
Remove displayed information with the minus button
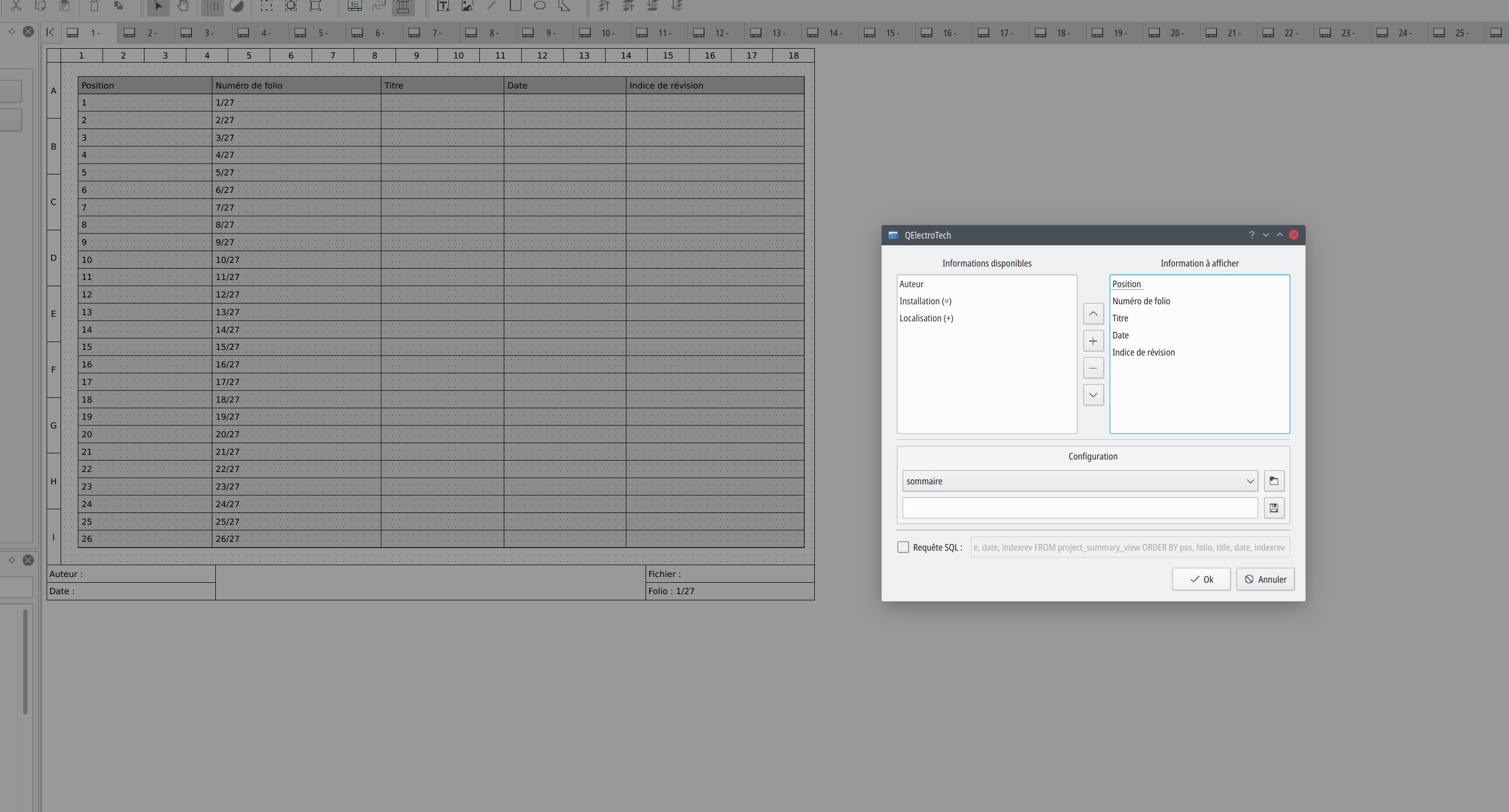[1092, 367]
